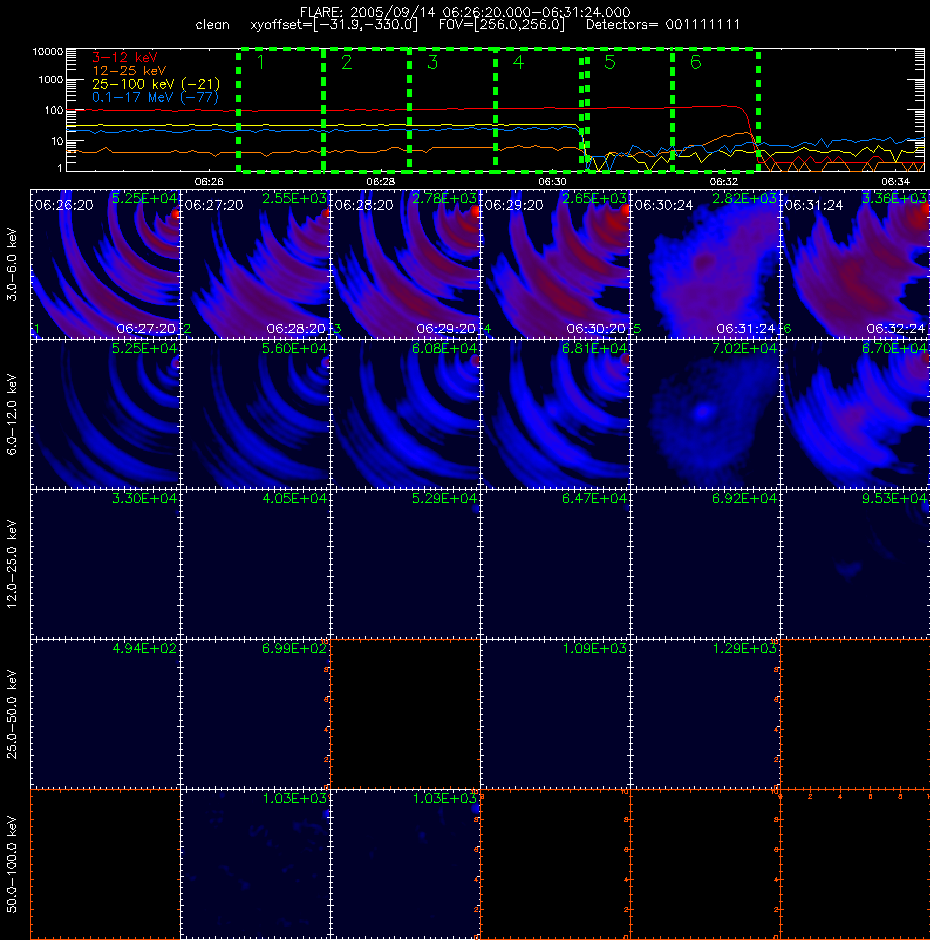Image resolution: width=930 pixels, height=940 pixels.
Task: Click the 06:27:20 end time in the first image
Action: [x=146, y=329]
